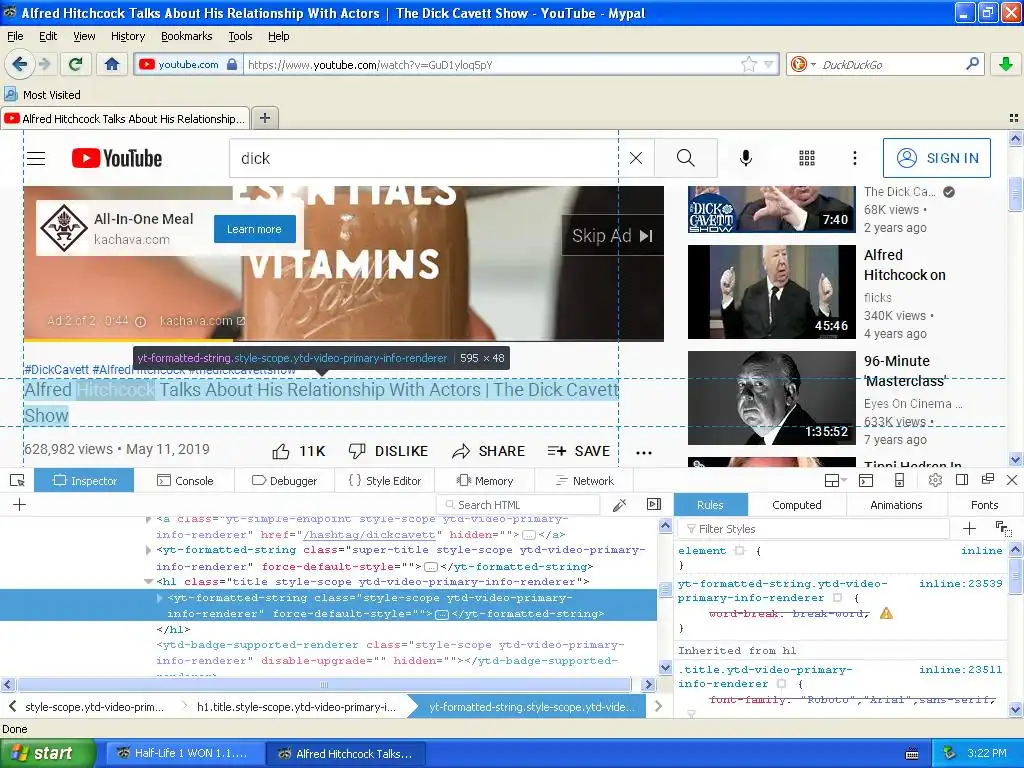Pick an element from the page
Image resolution: width=1024 pixels, height=768 pixels.
(18, 481)
